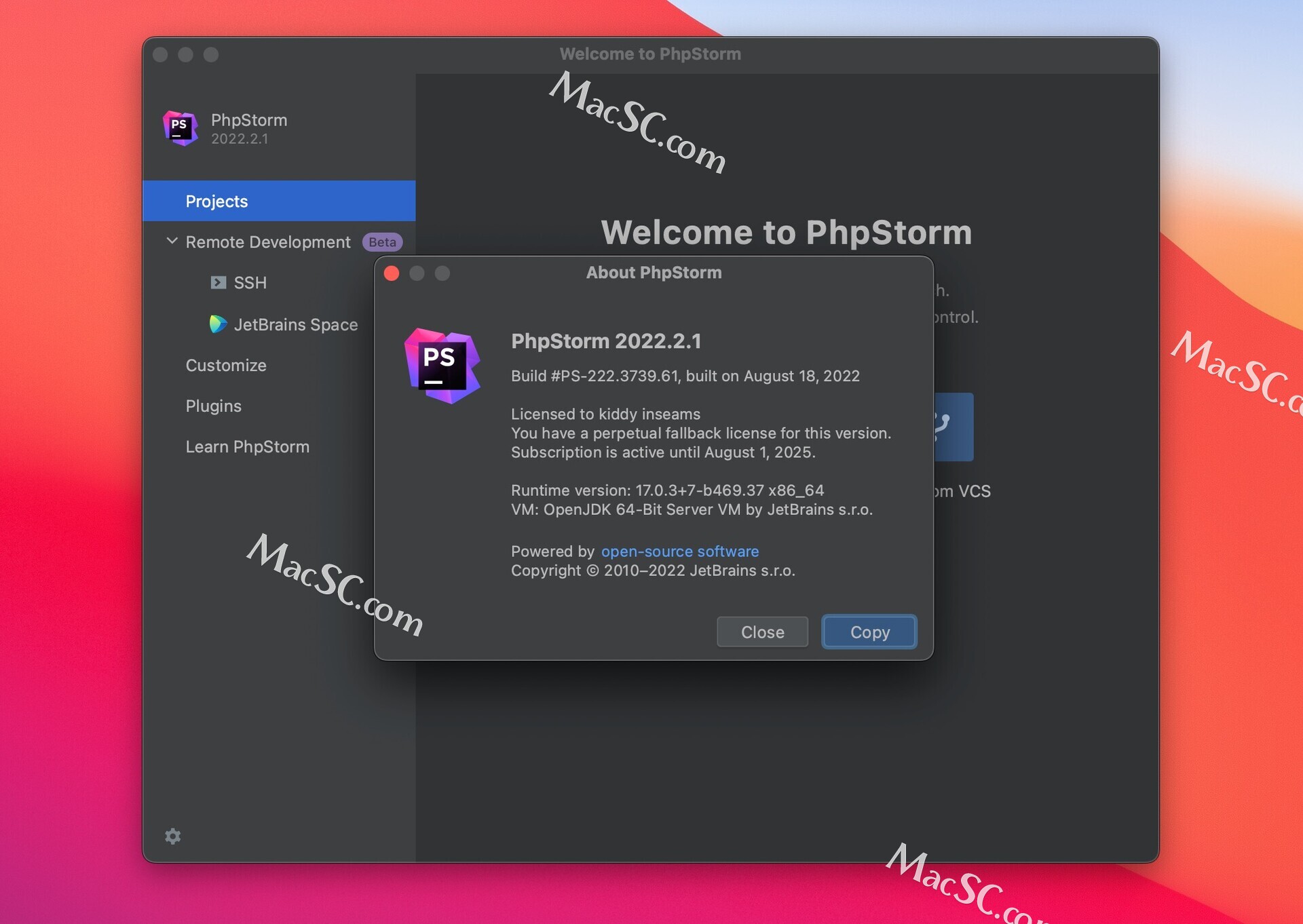This screenshot has width=1303, height=924.
Task: Open the Learn PhpStorm tab
Action: click(248, 446)
